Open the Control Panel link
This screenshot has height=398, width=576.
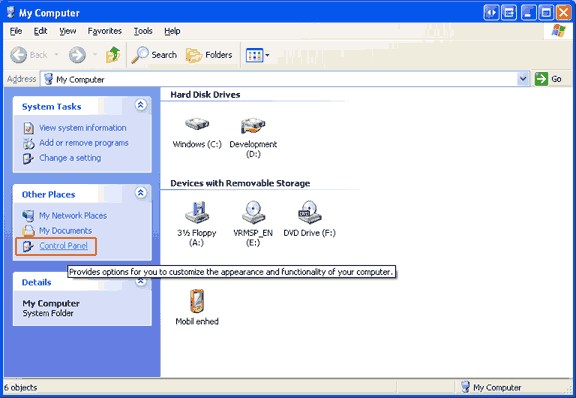(63, 246)
